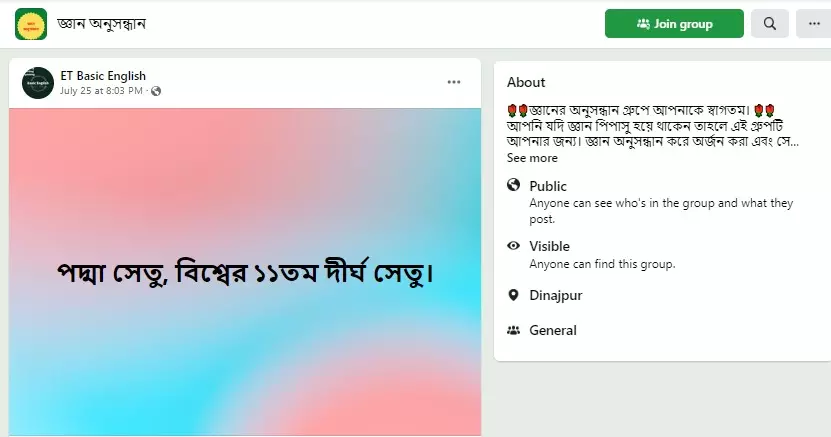Click the General label in About
This screenshot has width=831, height=437.
553,331
